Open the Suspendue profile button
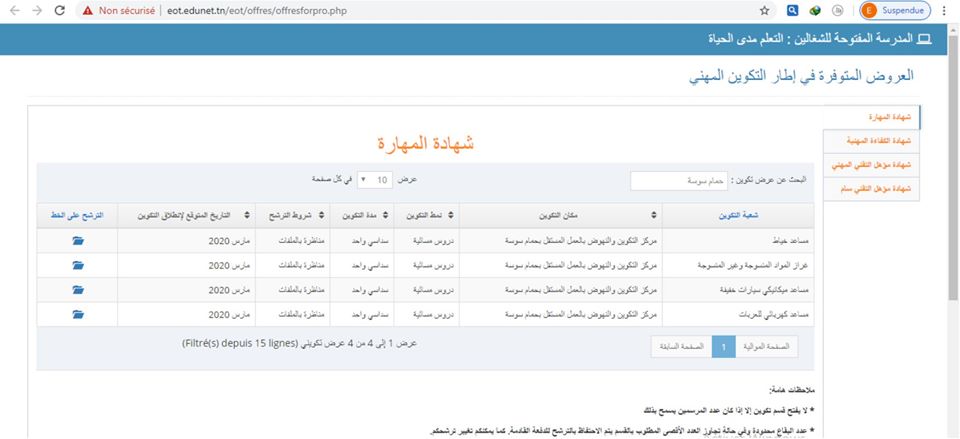The width and height of the screenshot is (960, 439). [x=895, y=10]
